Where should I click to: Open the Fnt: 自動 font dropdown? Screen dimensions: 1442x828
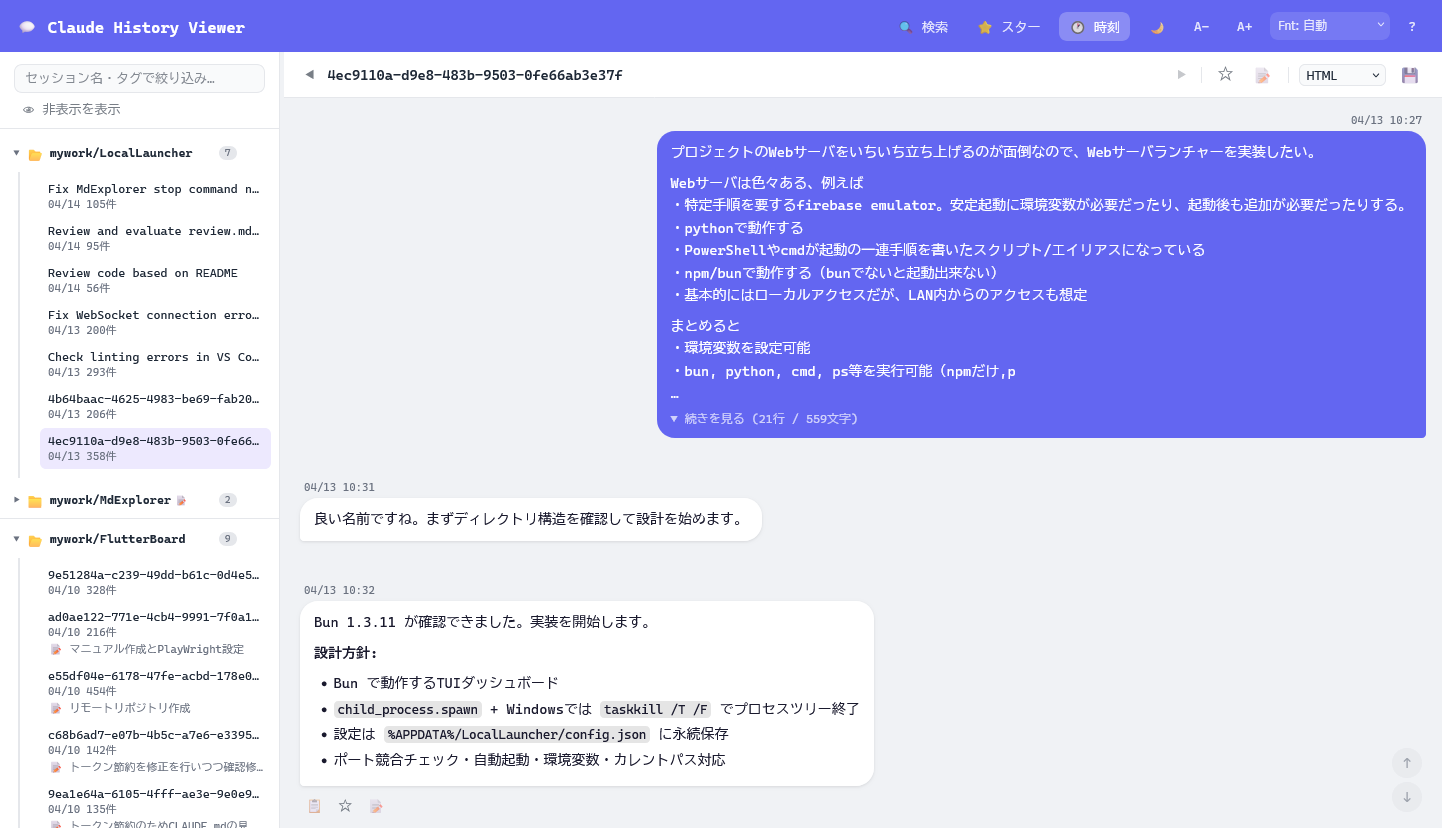tap(1329, 26)
